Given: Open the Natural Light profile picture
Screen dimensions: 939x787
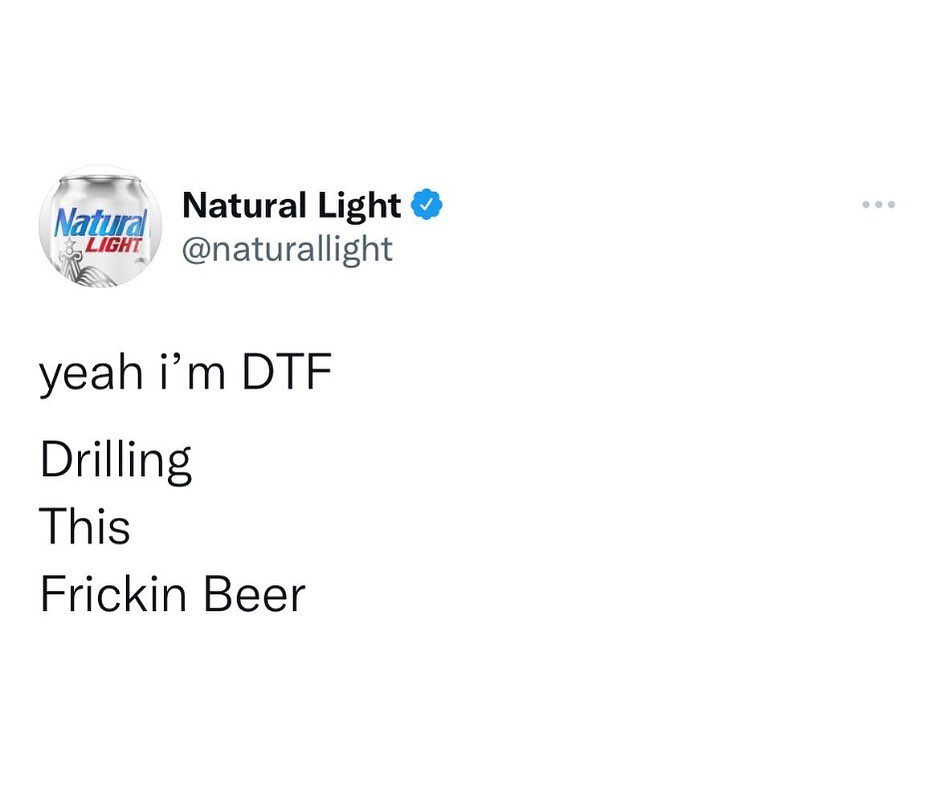Looking at the screenshot, I should 101,227.
